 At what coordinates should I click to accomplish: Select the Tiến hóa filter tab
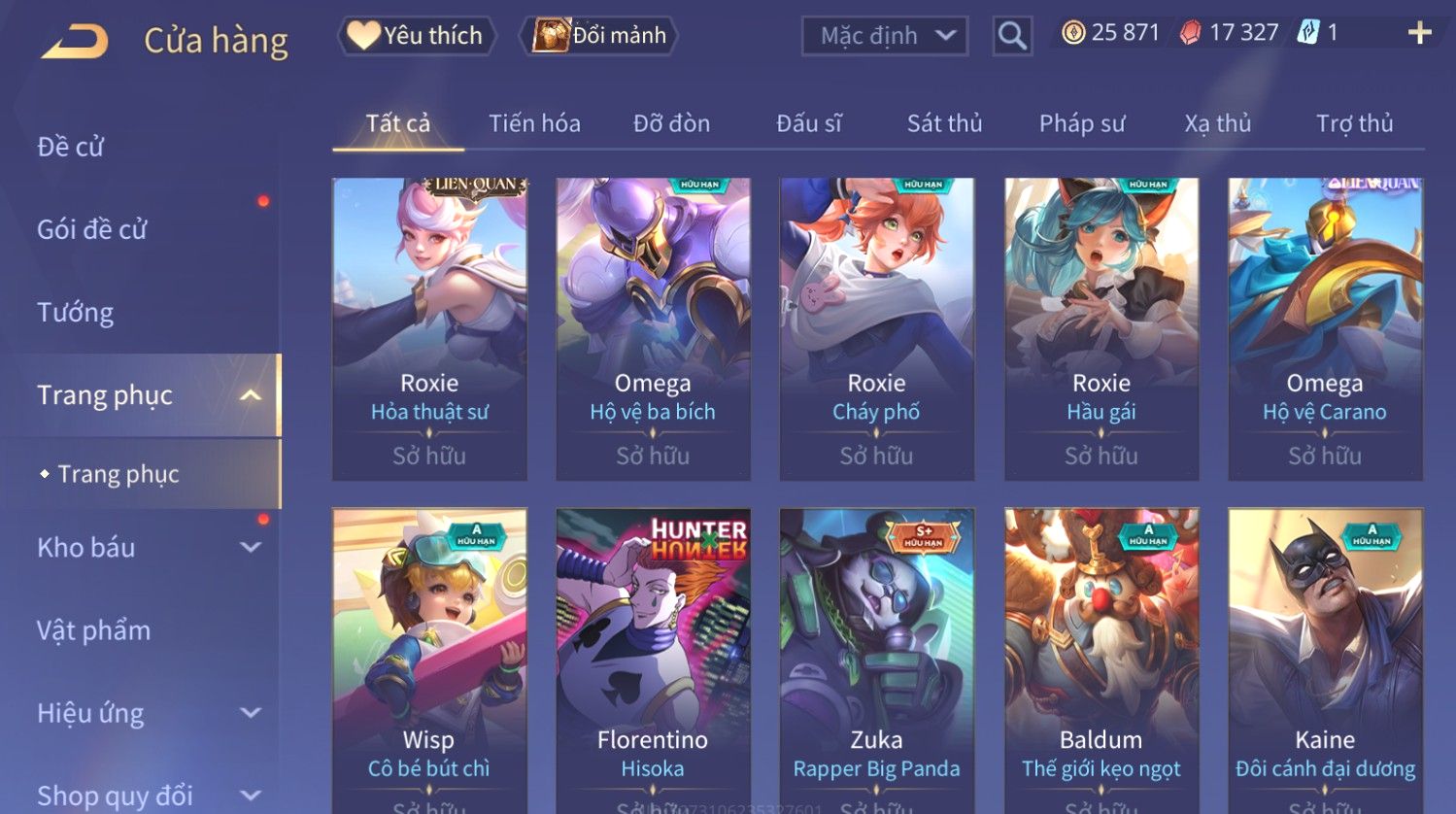click(534, 123)
